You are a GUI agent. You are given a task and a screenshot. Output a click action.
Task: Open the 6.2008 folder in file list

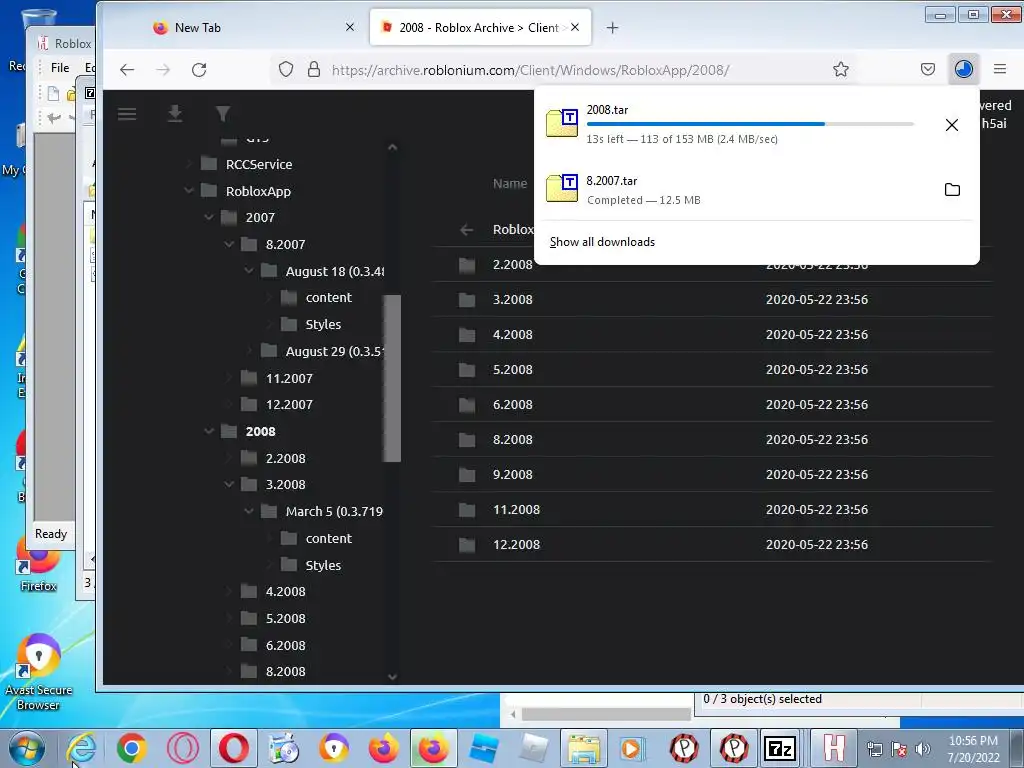[513, 405]
